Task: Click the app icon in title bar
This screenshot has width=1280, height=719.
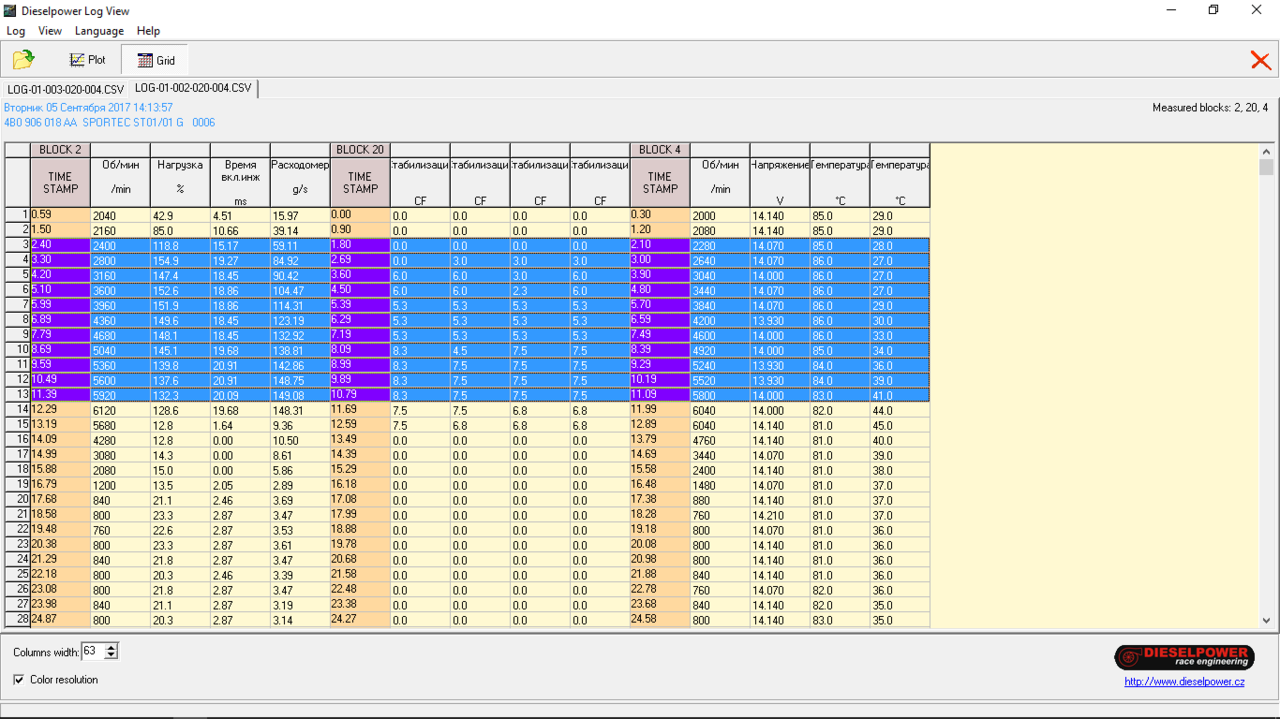Action: pos(10,10)
